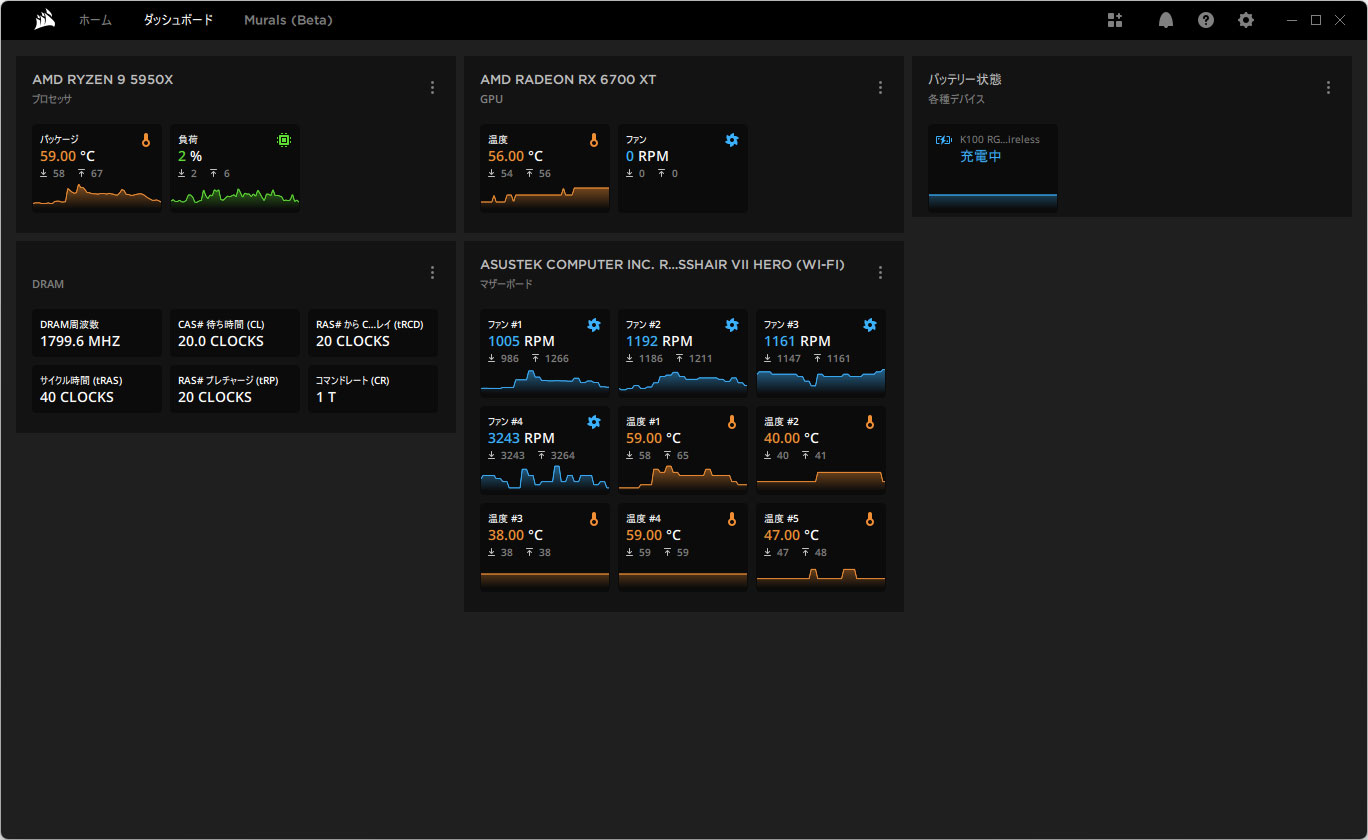Open the DRAM panel options menu
This screenshot has height=840, width=1368.
coord(432,272)
